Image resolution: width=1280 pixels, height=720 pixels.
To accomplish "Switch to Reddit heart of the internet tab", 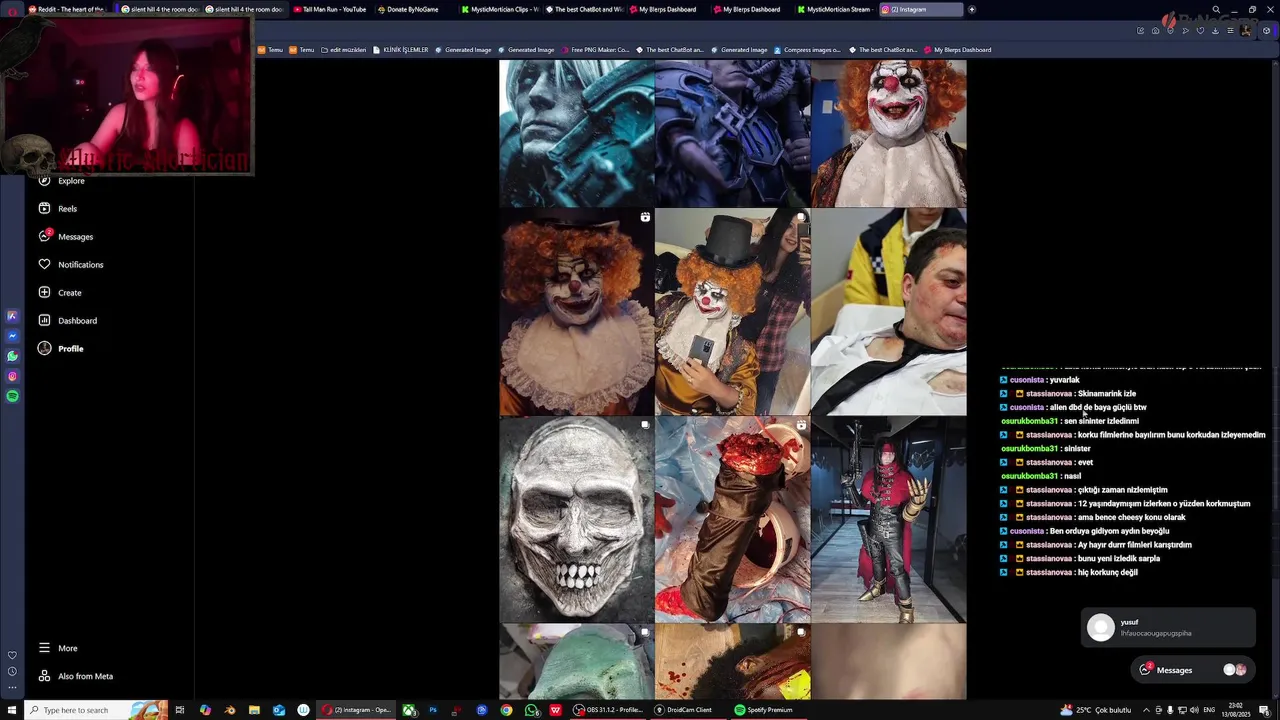I will click(68, 9).
